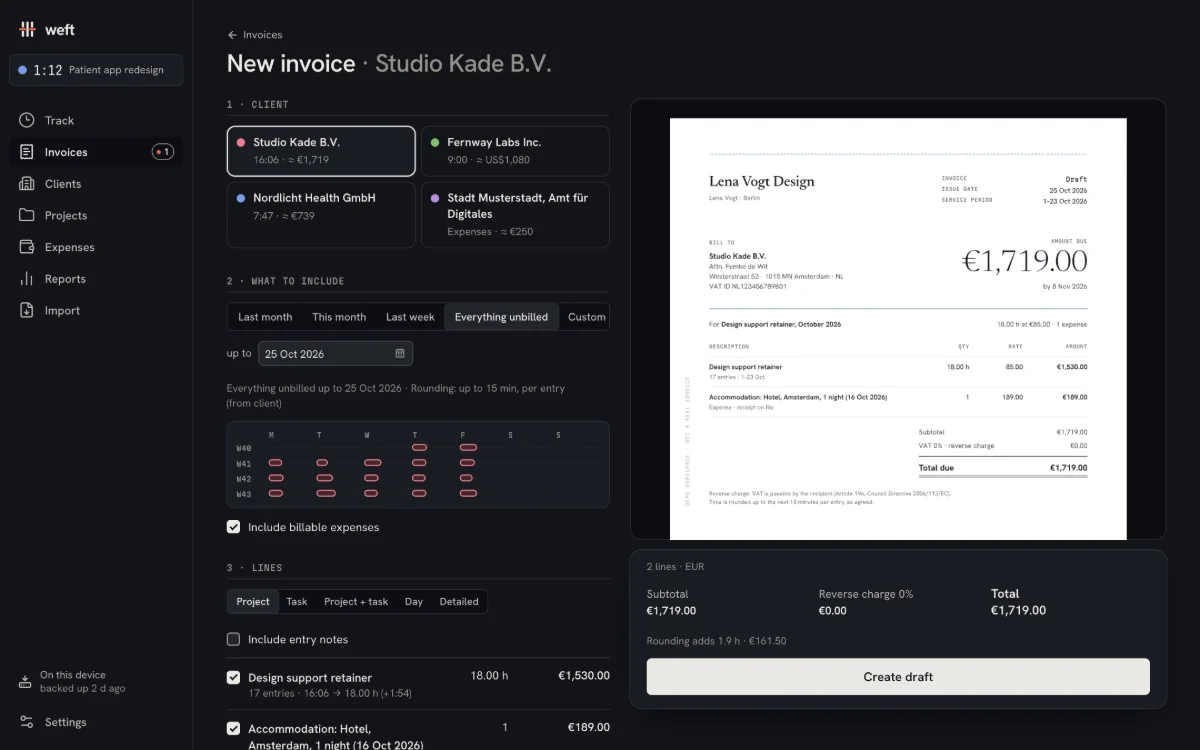This screenshot has width=1200, height=750.
Task: Open Clients in the sidebar
Action: (x=96, y=184)
